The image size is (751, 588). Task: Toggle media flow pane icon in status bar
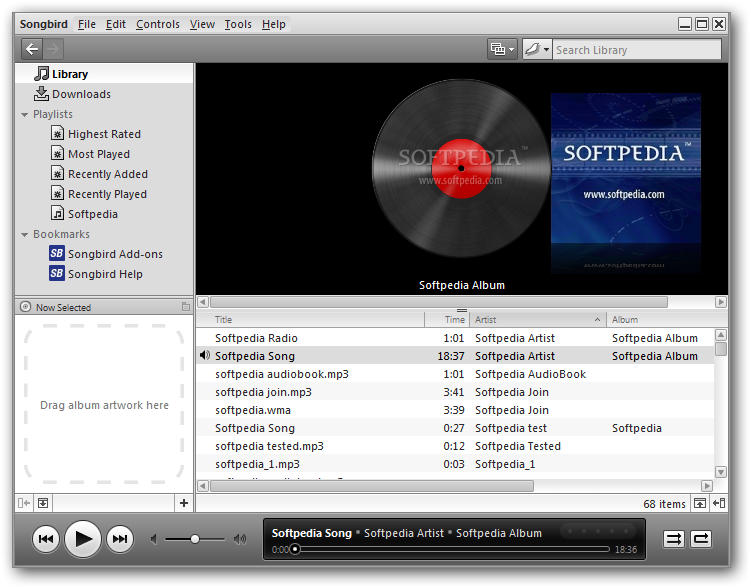pos(700,503)
